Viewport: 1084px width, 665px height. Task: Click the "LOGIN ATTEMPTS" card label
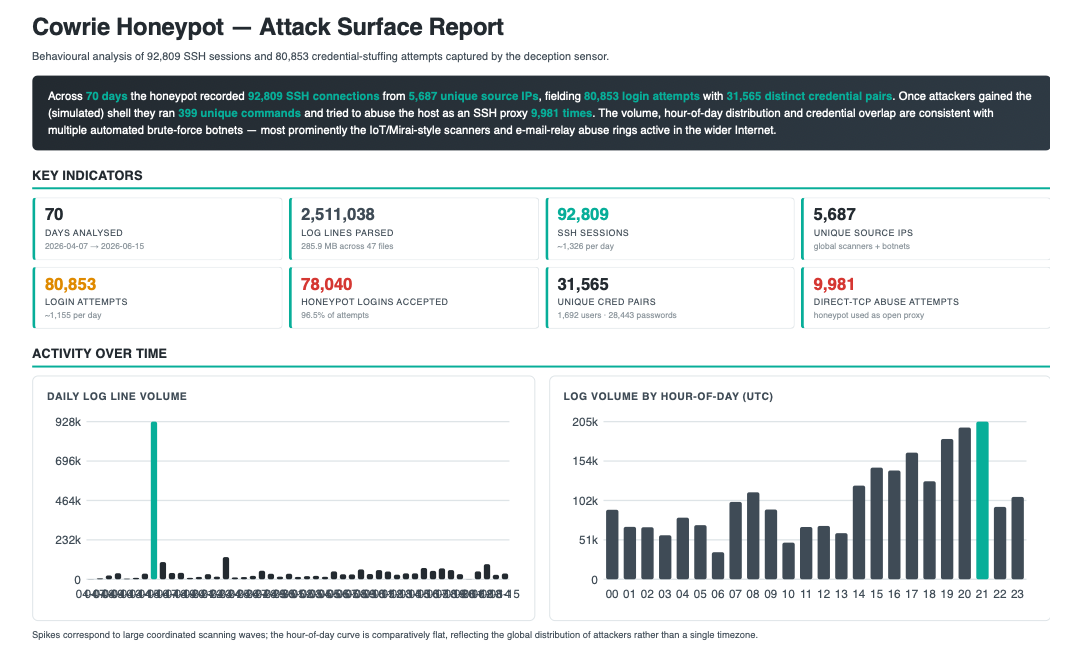click(86, 302)
